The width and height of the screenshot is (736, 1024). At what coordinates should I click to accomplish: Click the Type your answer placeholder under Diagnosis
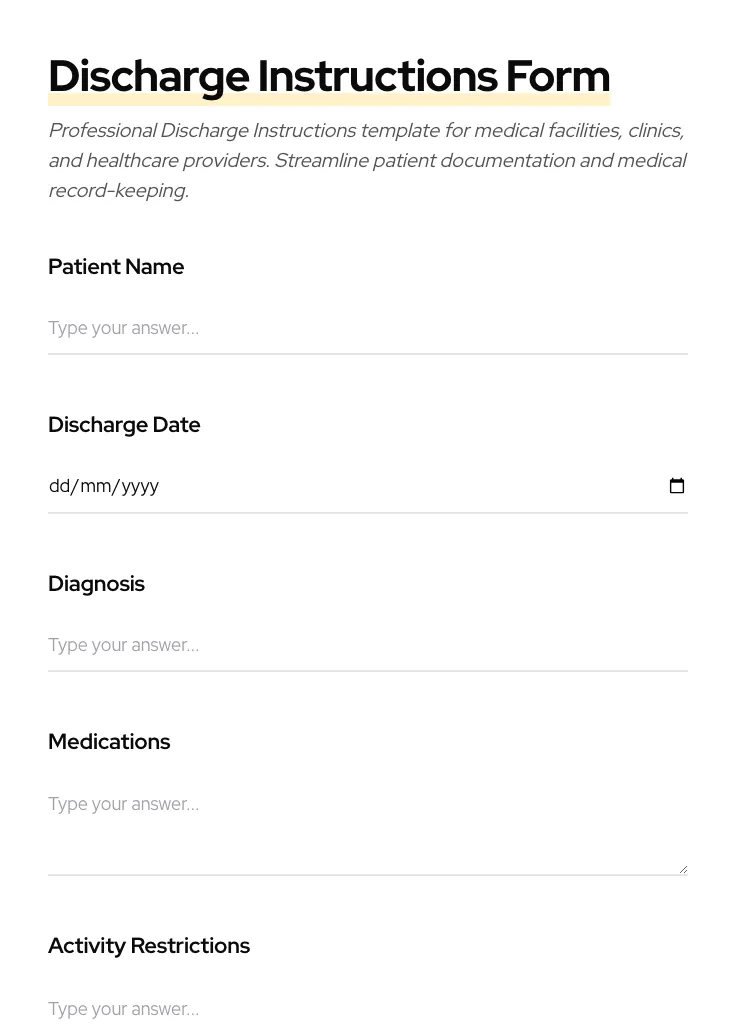tap(123, 645)
